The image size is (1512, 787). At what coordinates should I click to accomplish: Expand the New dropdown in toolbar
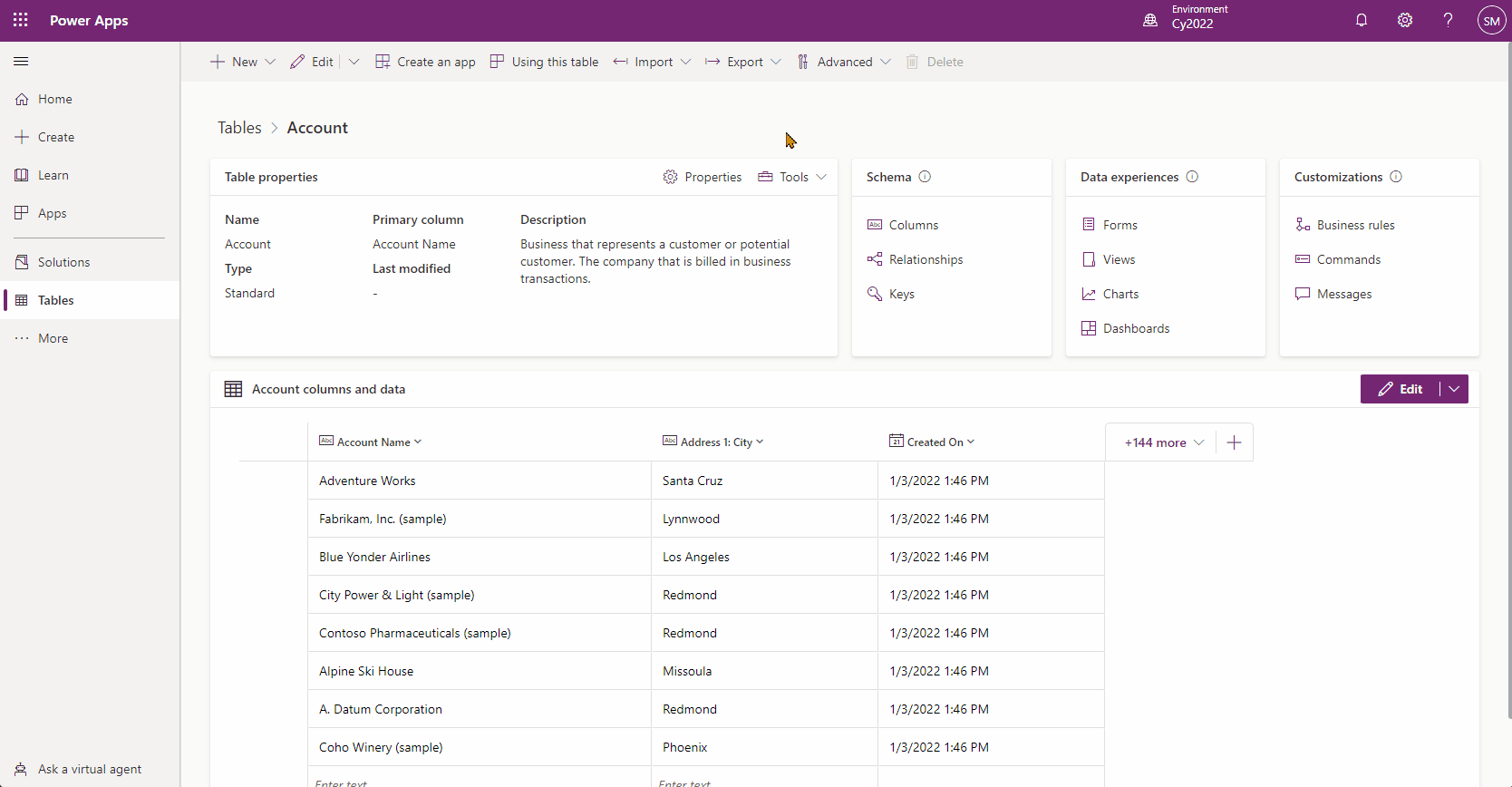[270, 62]
